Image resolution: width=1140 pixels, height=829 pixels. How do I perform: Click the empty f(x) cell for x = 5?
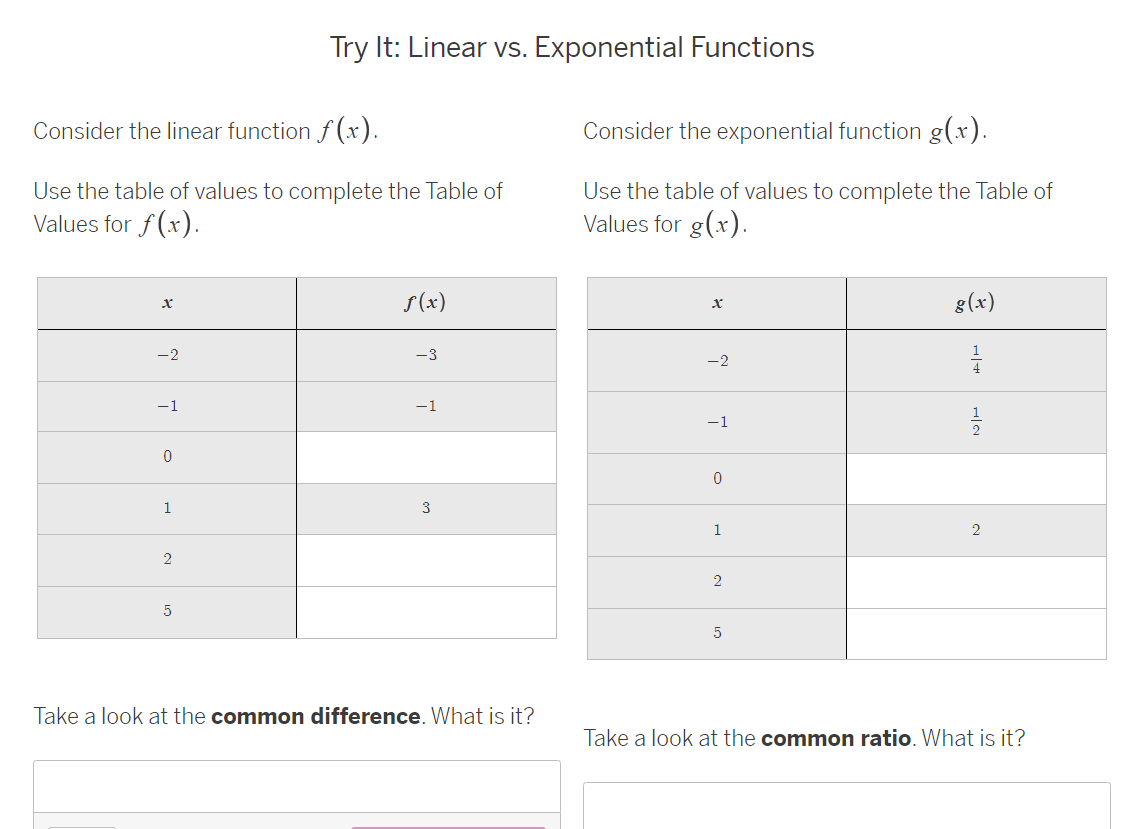coord(426,611)
